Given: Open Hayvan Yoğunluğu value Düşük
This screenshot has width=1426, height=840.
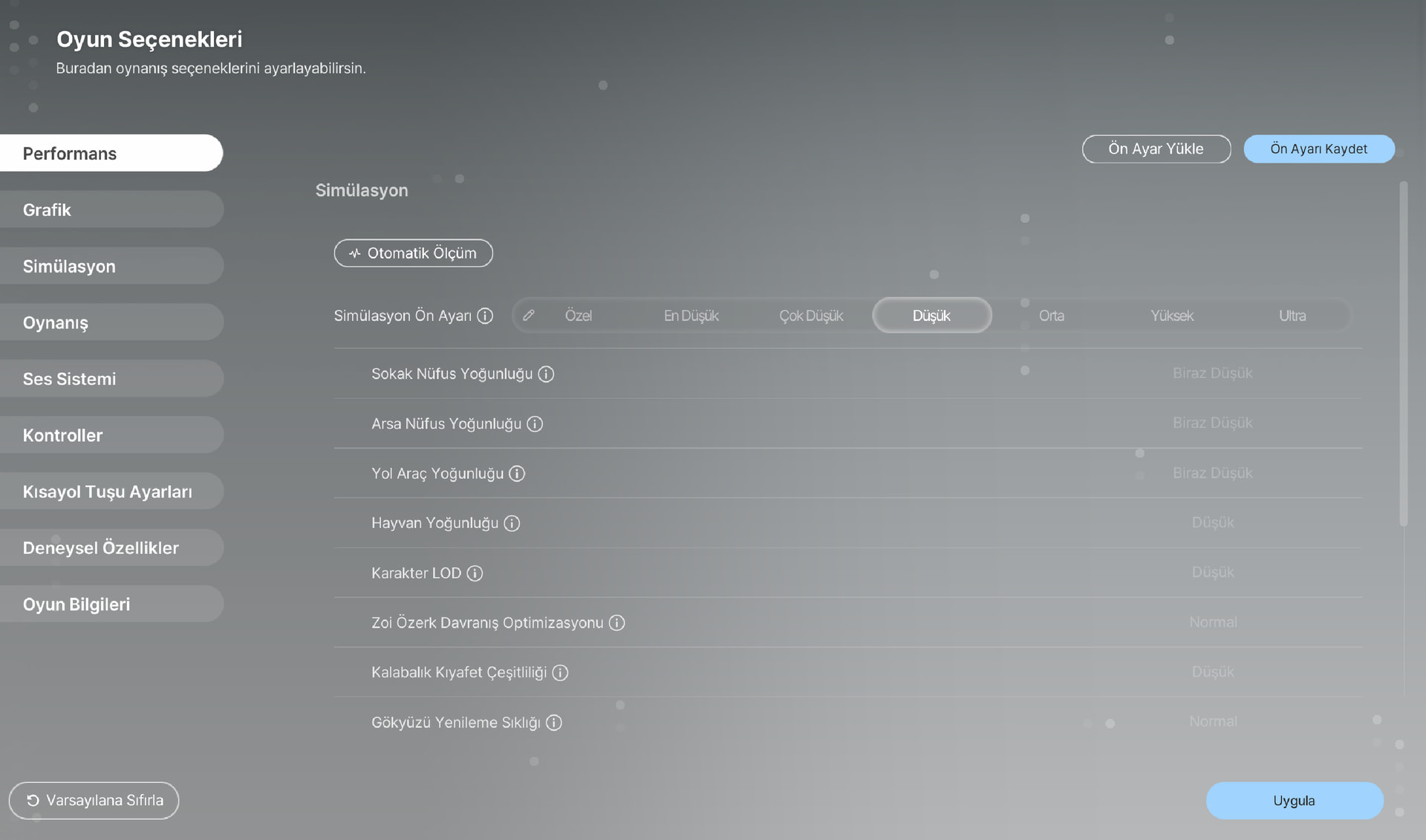Looking at the screenshot, I should [x=1213, y=522].
